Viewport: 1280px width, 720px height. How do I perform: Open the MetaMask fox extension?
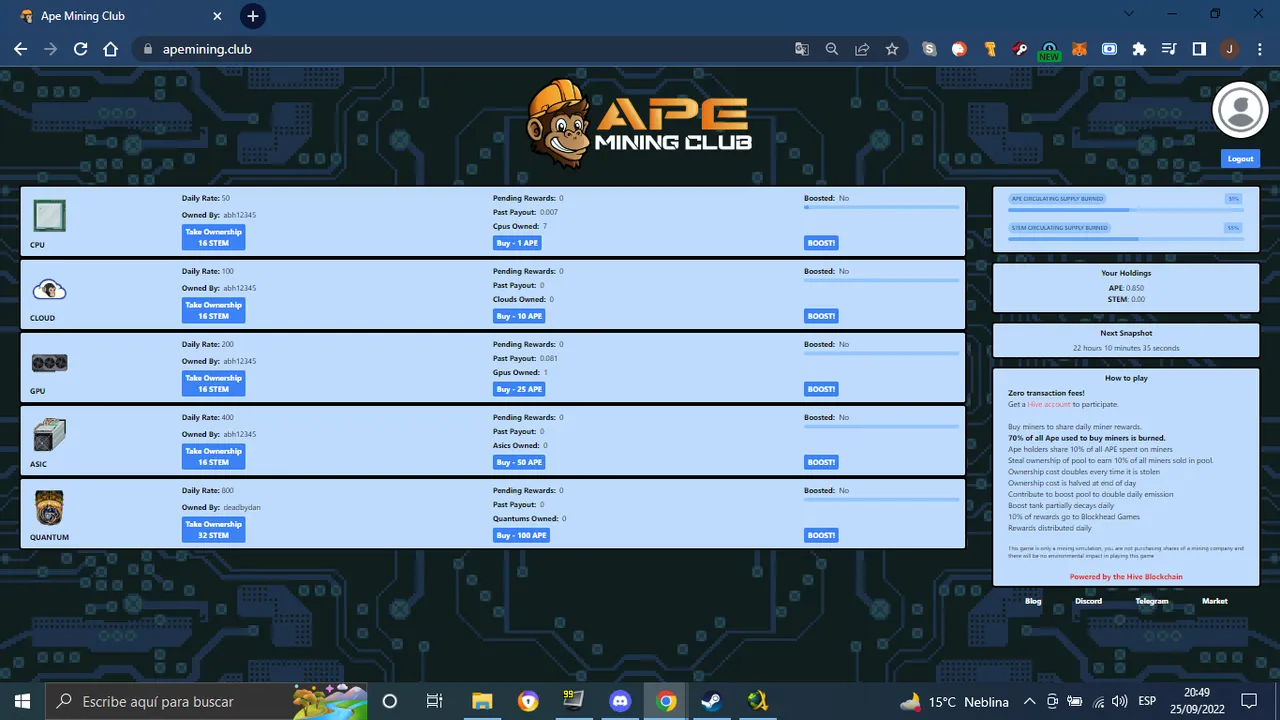pyautogui.click(x=1079, y=49)
